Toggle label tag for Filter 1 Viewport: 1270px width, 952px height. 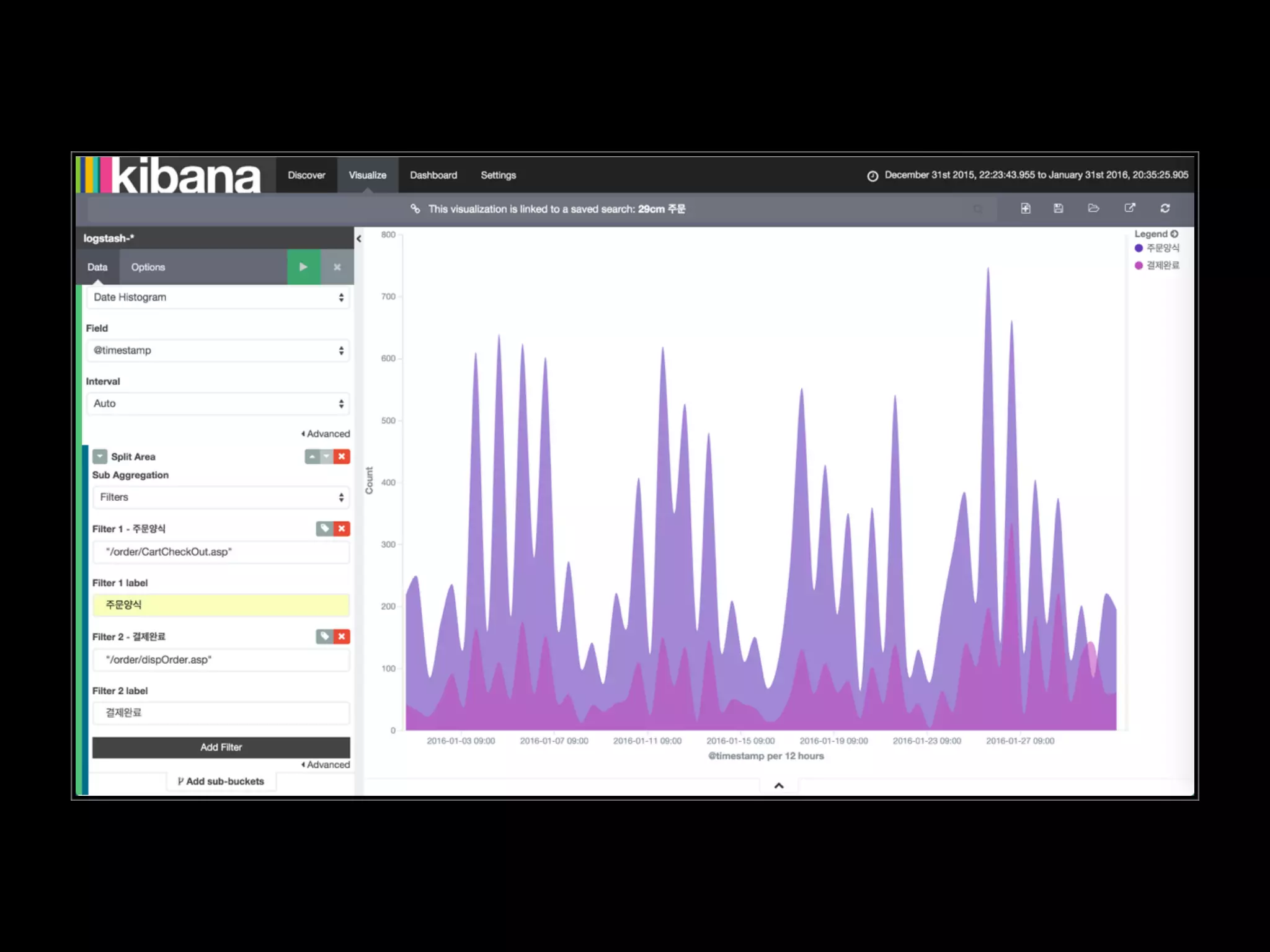tap(324, 529)
